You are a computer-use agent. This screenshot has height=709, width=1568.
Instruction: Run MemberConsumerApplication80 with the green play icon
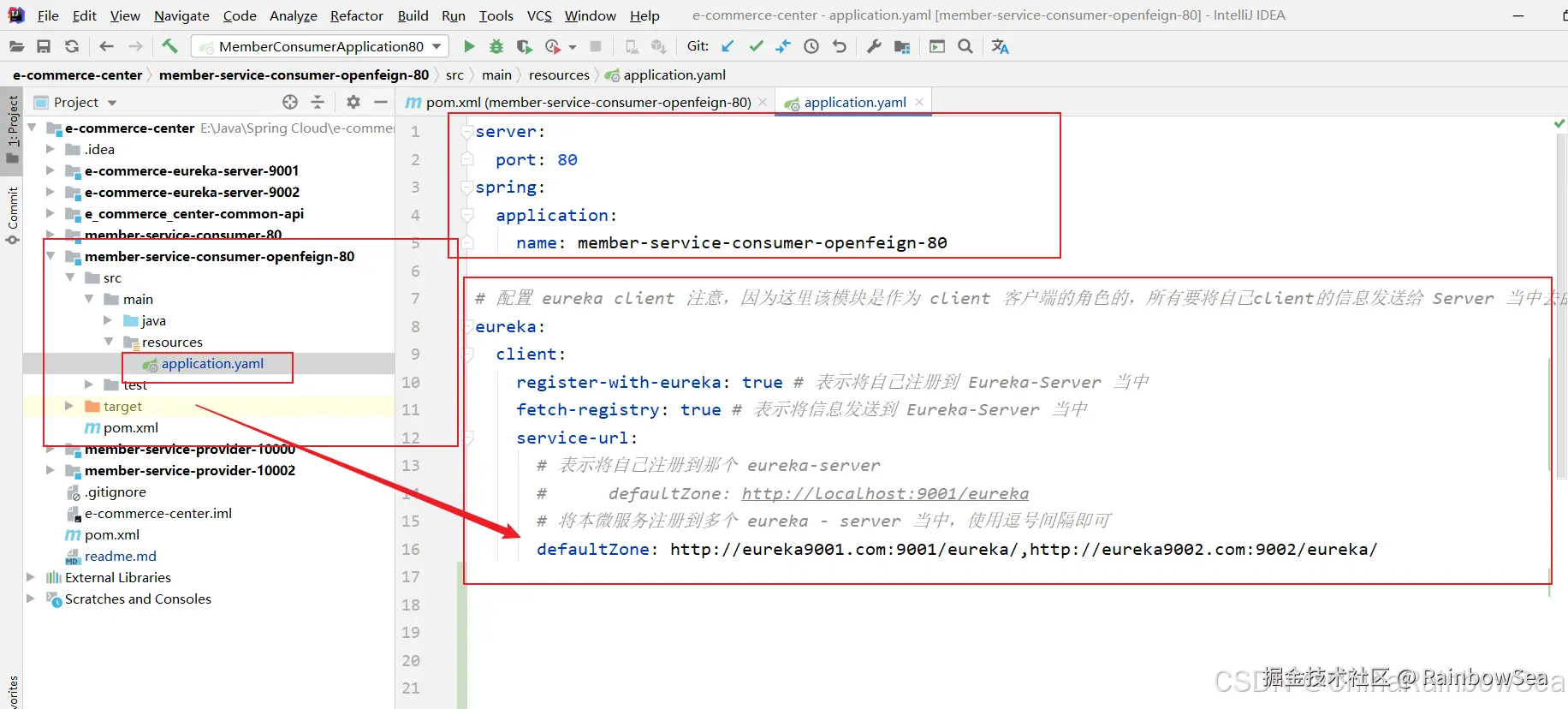pyautogui.click(x=469, y=46)
